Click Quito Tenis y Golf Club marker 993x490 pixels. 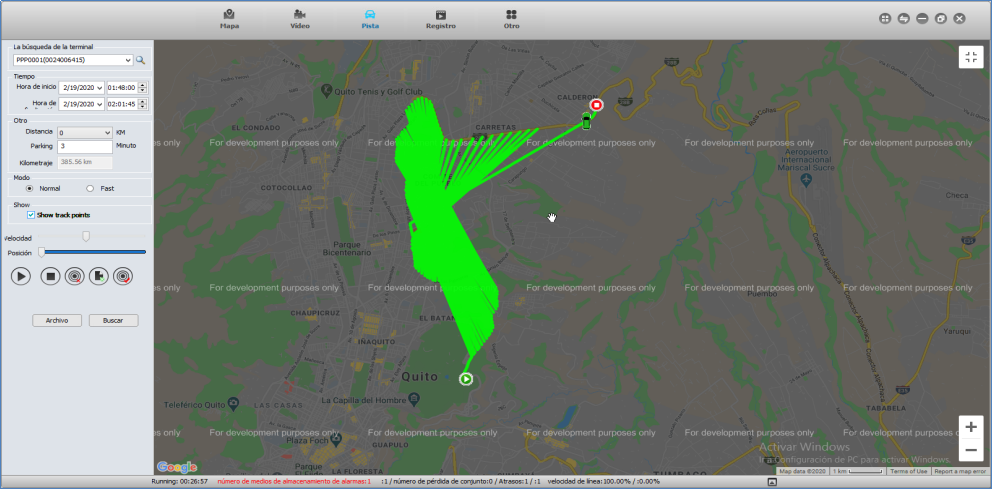pos(327,91)
